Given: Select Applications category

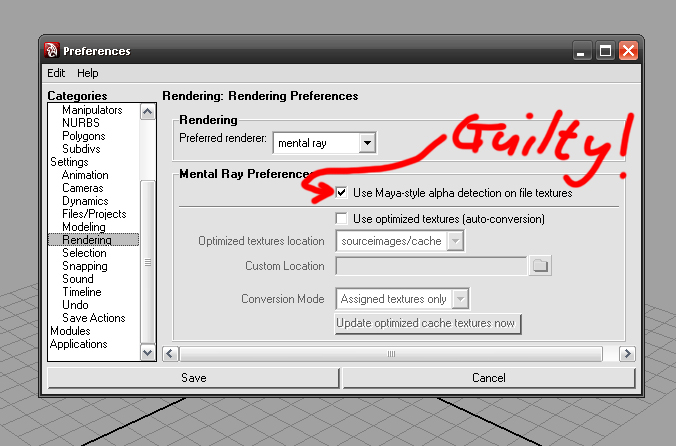Looking at the screenshot, I should 78,344.
